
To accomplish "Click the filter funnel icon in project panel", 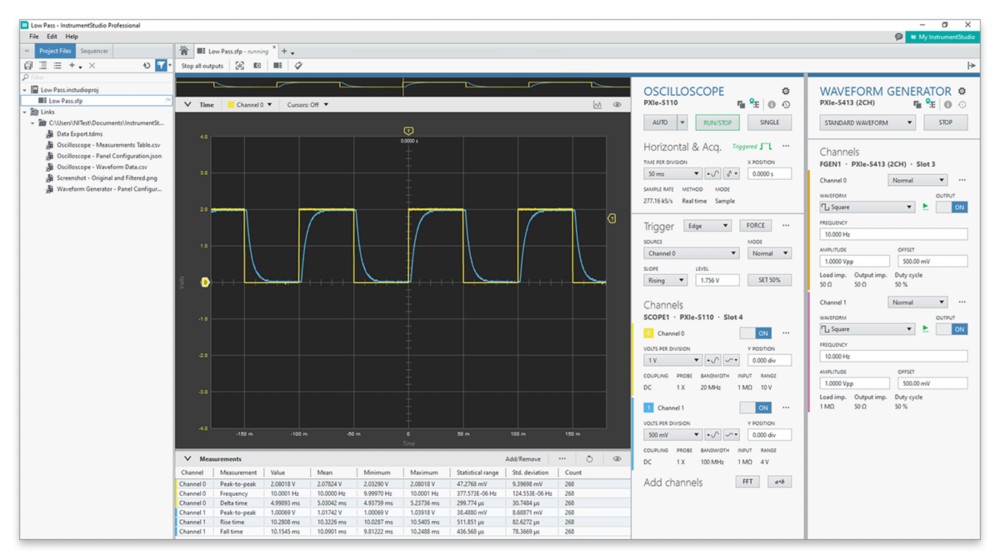I will pos(161,65).
